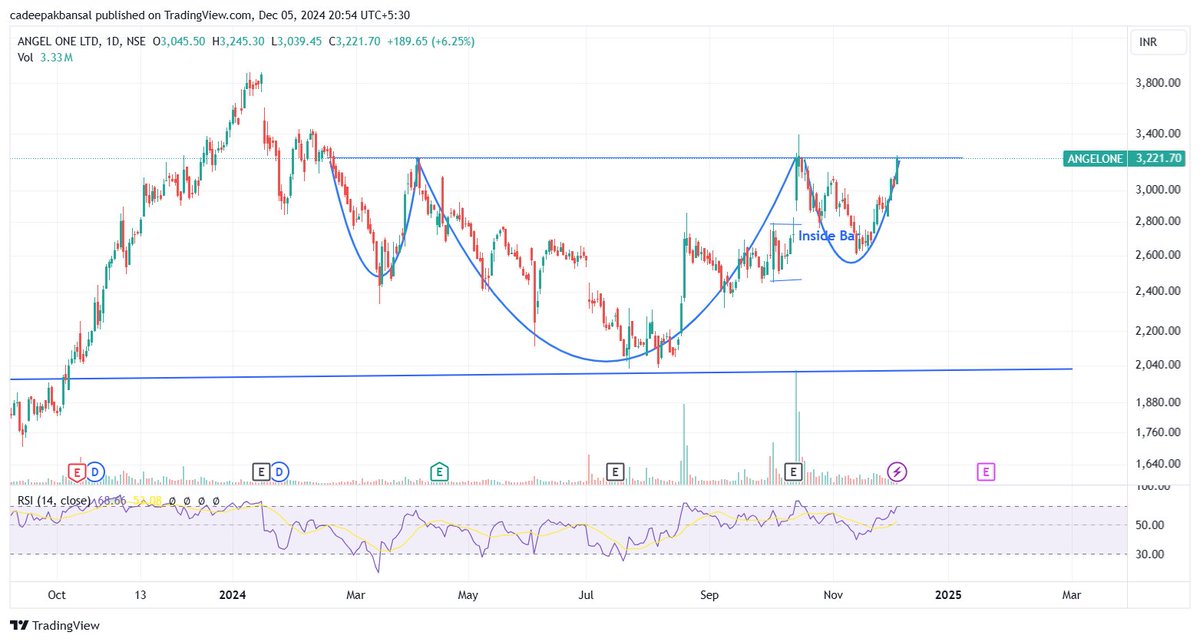This screenshot has width=1200, height=642.
Task: Click the RSI (14, close) indicator legend
Action: 54,500
